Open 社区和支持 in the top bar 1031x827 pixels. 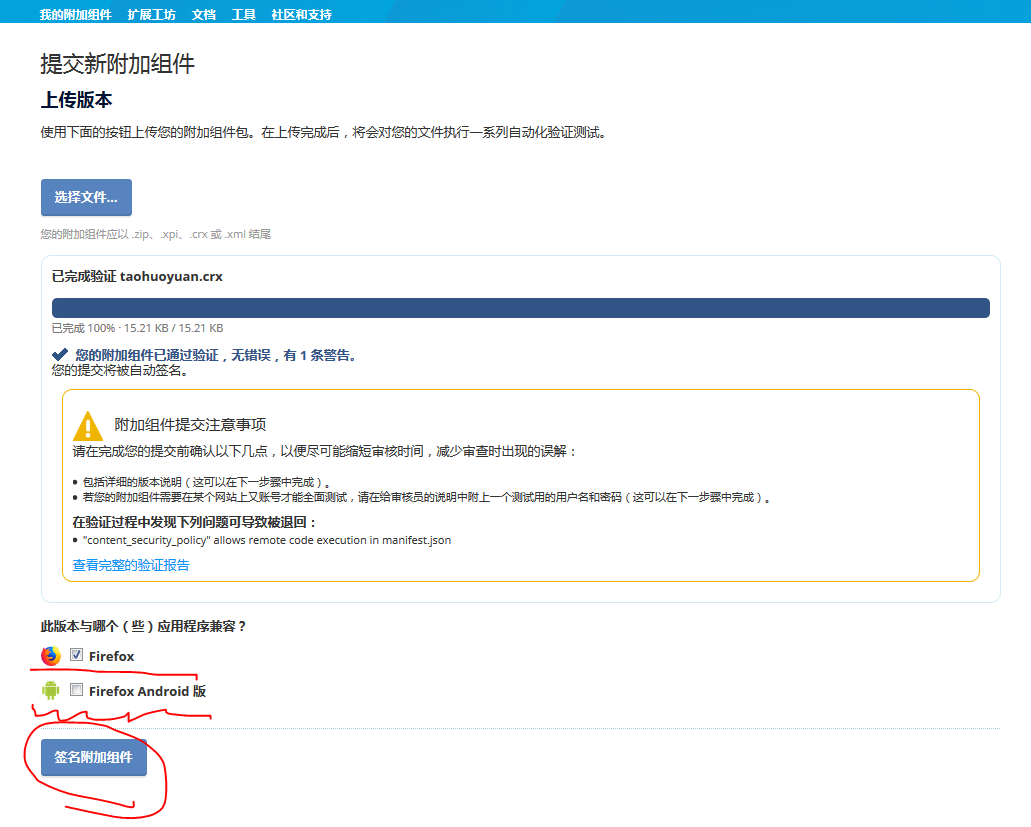[x=301, y=15]
